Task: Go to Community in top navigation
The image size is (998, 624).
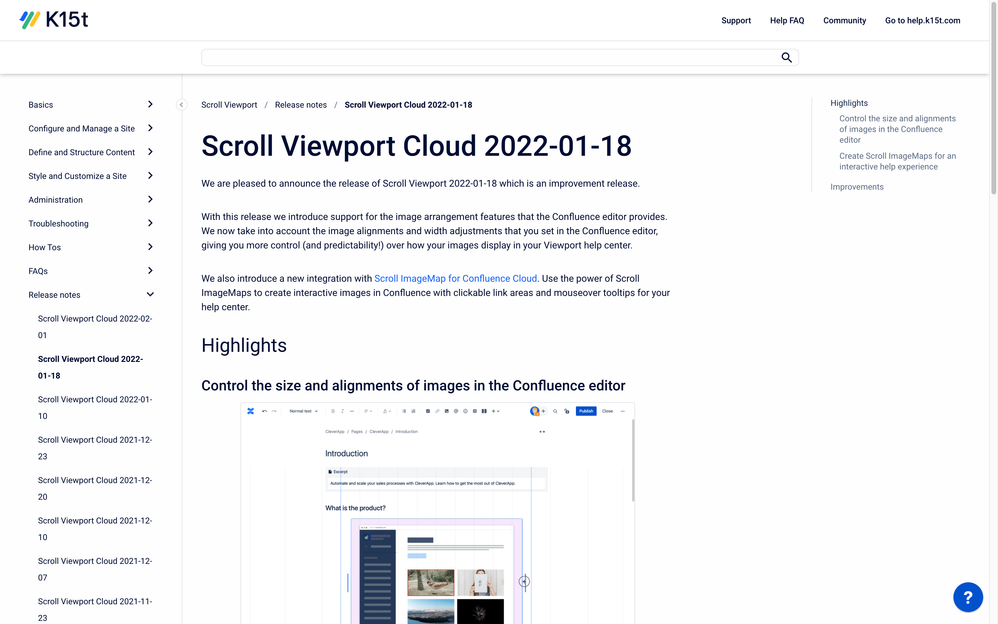Action: 844,20
